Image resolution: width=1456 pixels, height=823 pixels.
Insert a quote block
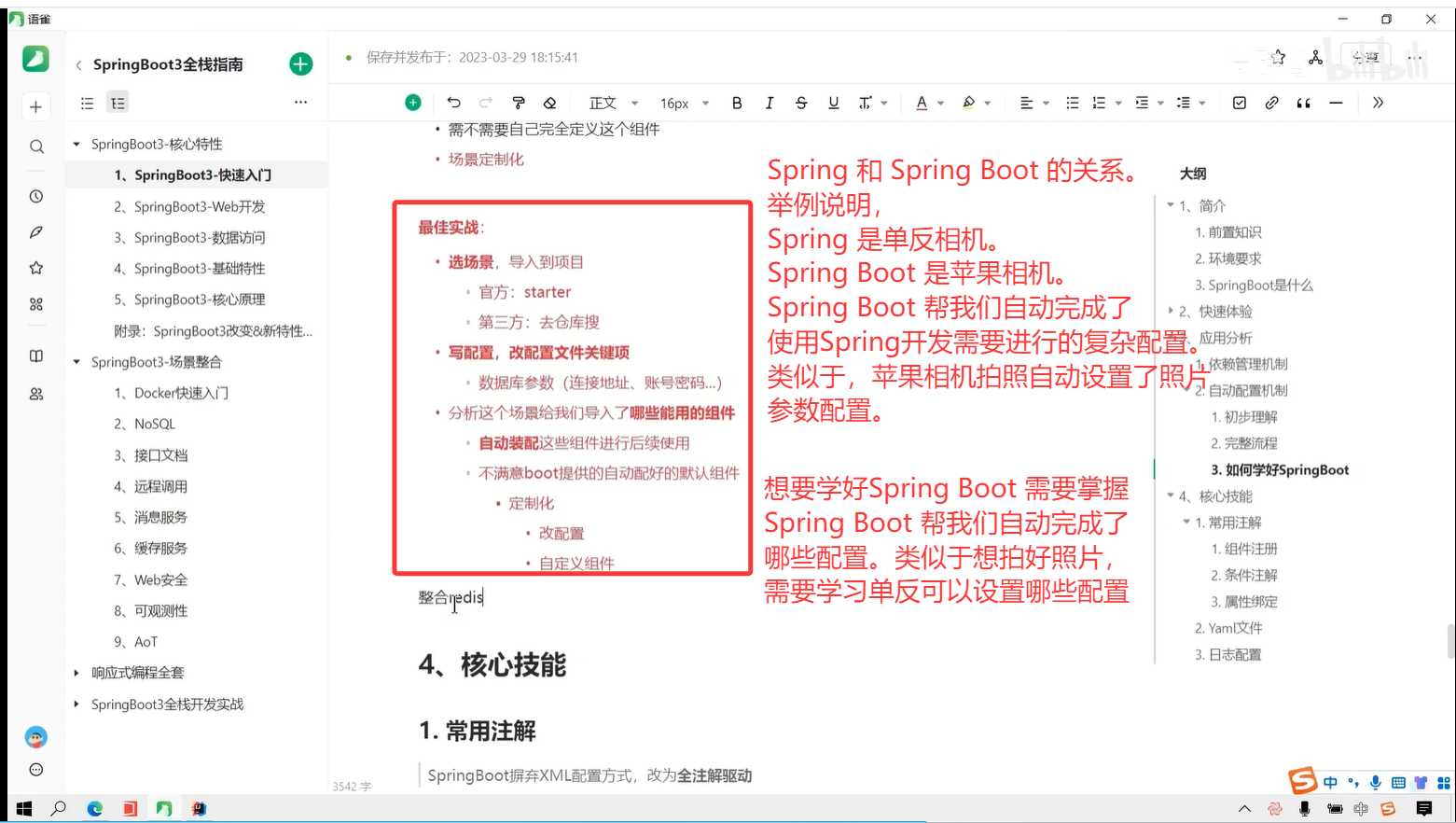(1304, 103)
